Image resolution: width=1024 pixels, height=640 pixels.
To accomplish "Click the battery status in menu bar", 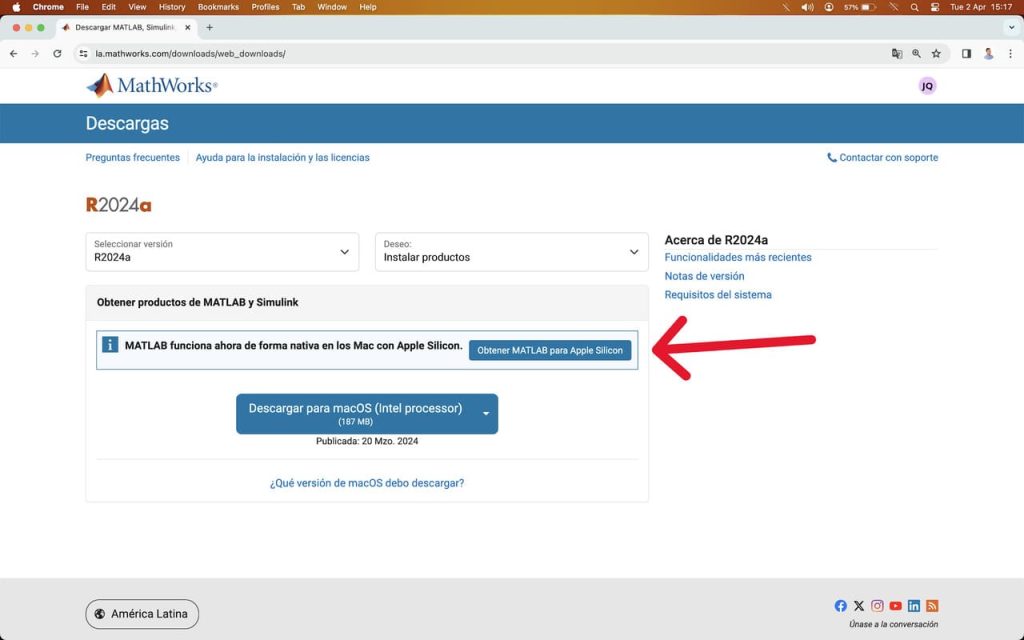I will coord(859,7).
